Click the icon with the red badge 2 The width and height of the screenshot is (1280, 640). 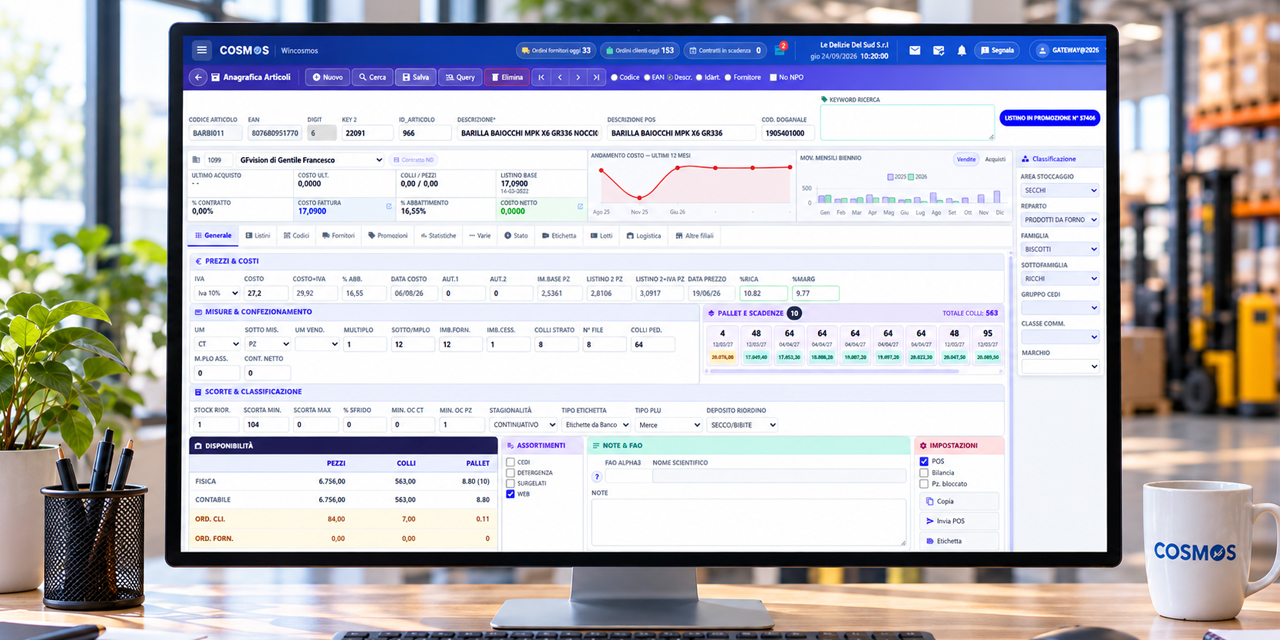coord(780,49)
